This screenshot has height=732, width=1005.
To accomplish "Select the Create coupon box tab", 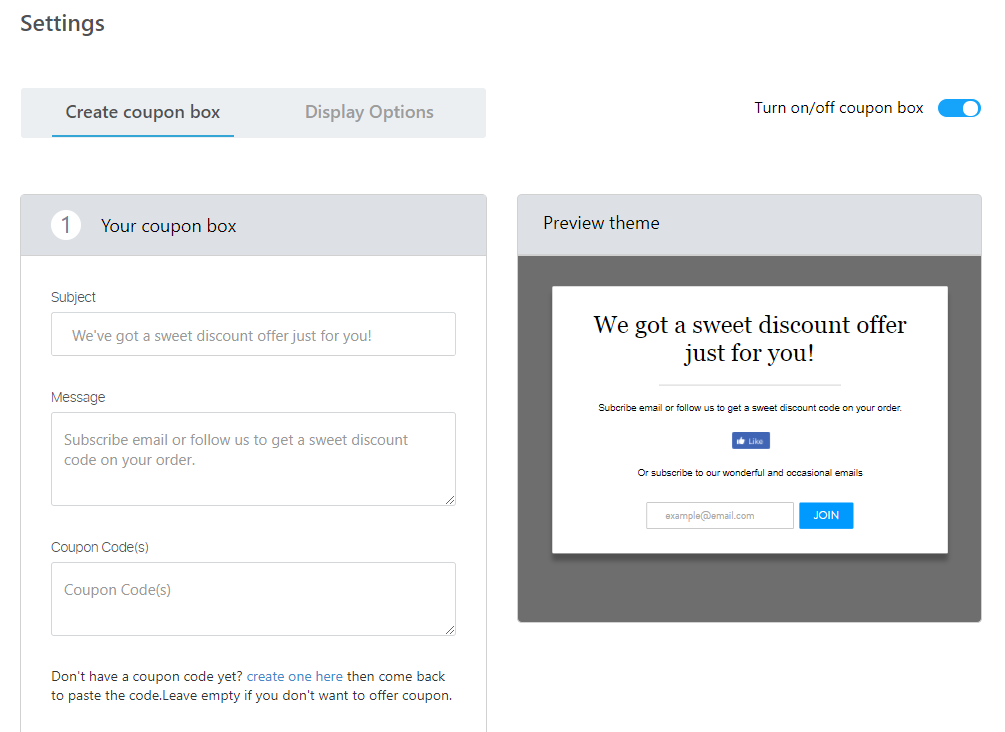I will (x=143, y=112).
